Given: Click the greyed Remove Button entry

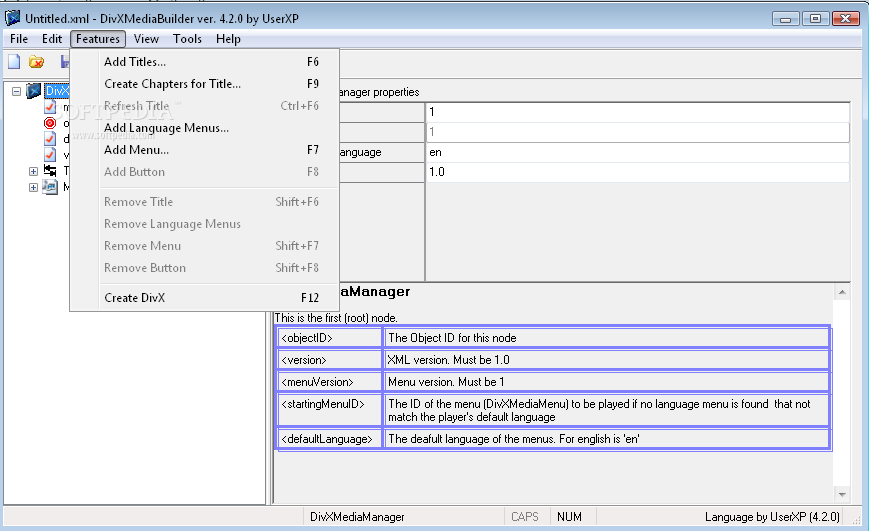Looking at the screenshot, I should pyautogui.click(x=205, y=268).
